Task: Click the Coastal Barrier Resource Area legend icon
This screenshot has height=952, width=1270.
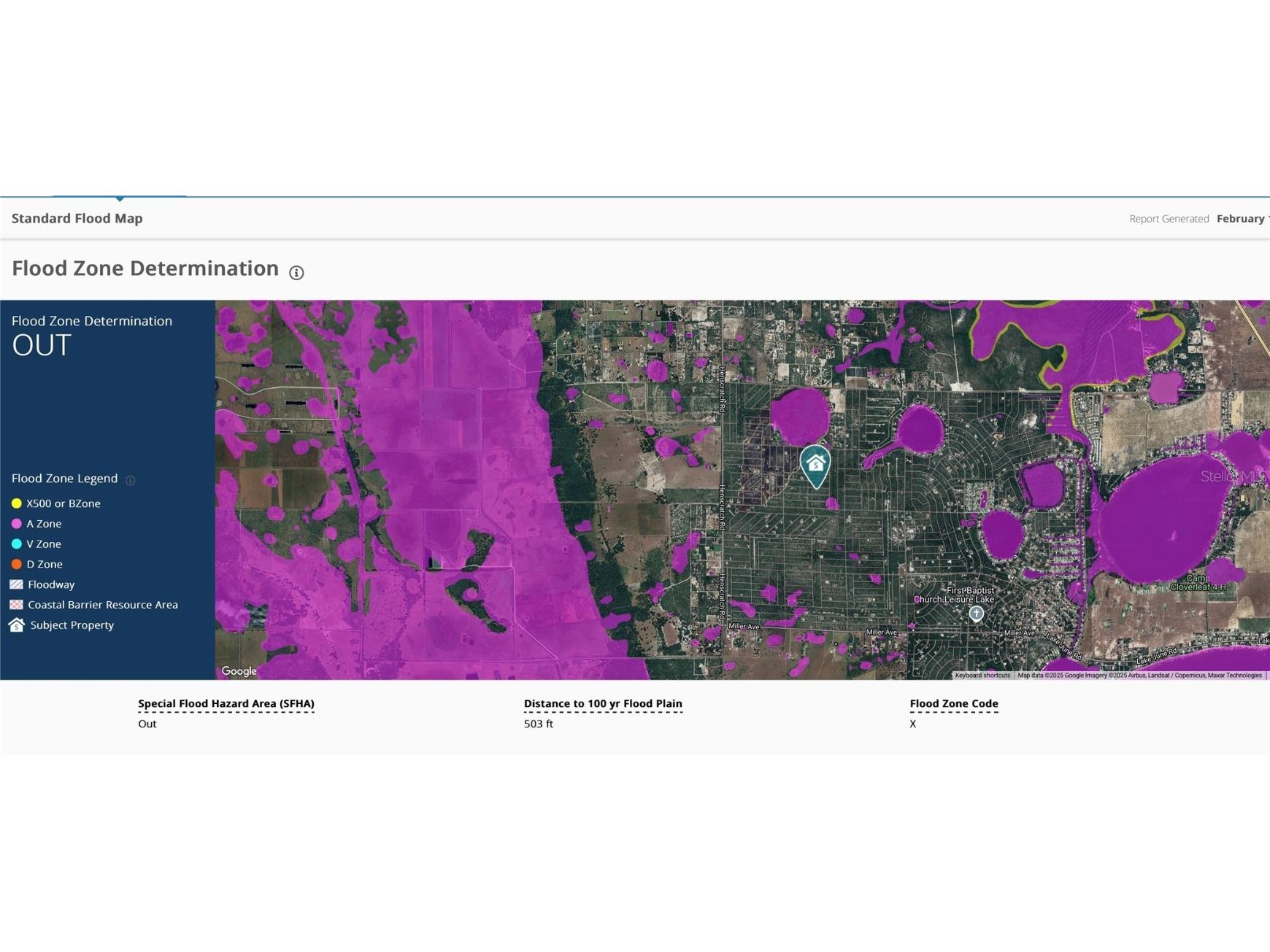Action: [16, 605]
